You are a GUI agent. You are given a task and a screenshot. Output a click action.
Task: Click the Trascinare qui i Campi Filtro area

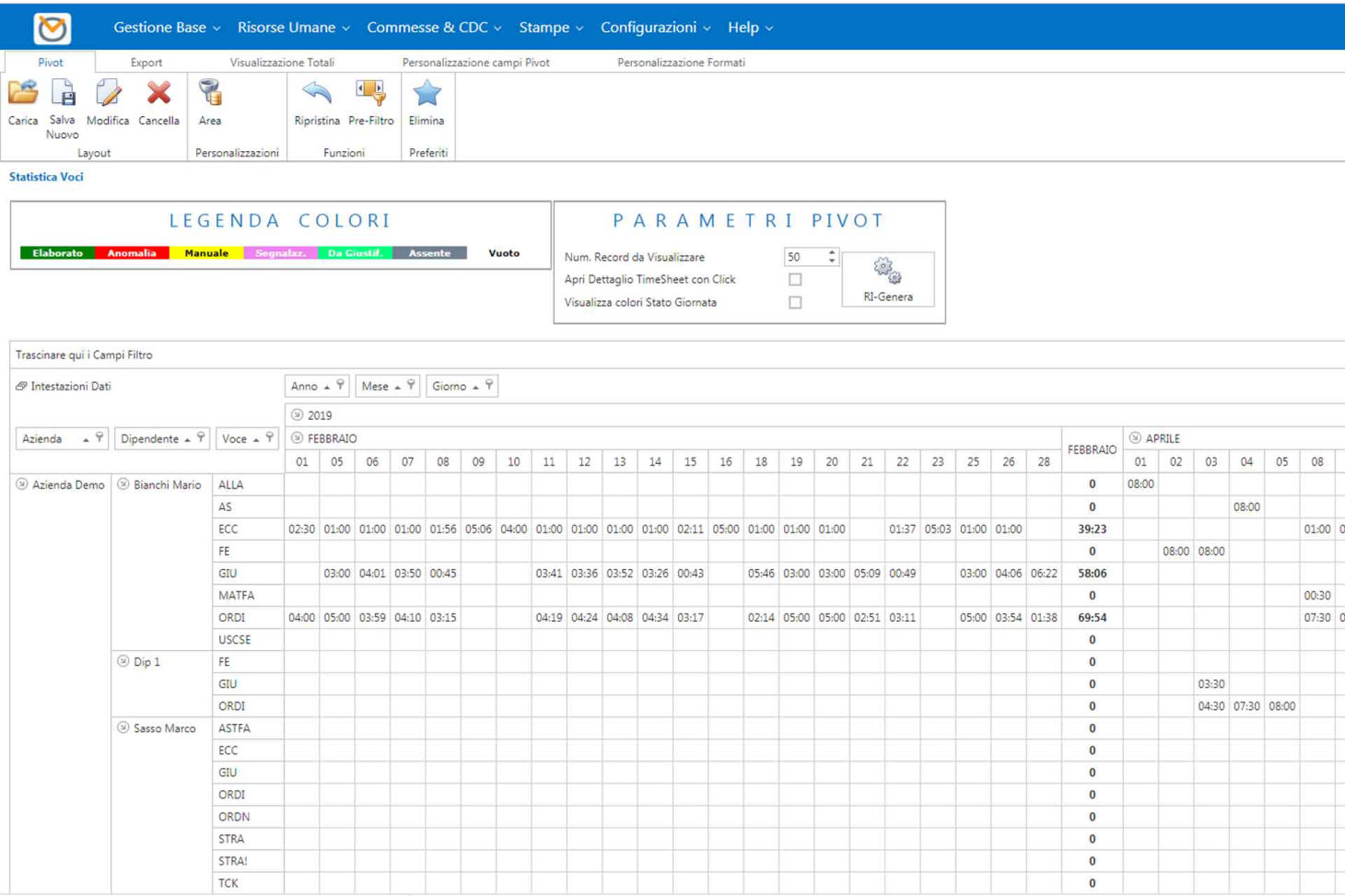(x=677, y=355)
